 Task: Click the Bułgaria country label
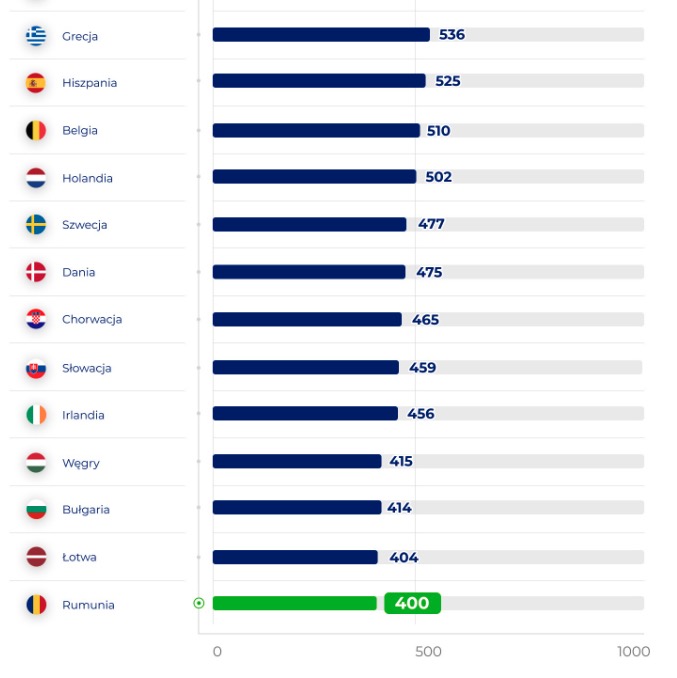pos(86,509)
